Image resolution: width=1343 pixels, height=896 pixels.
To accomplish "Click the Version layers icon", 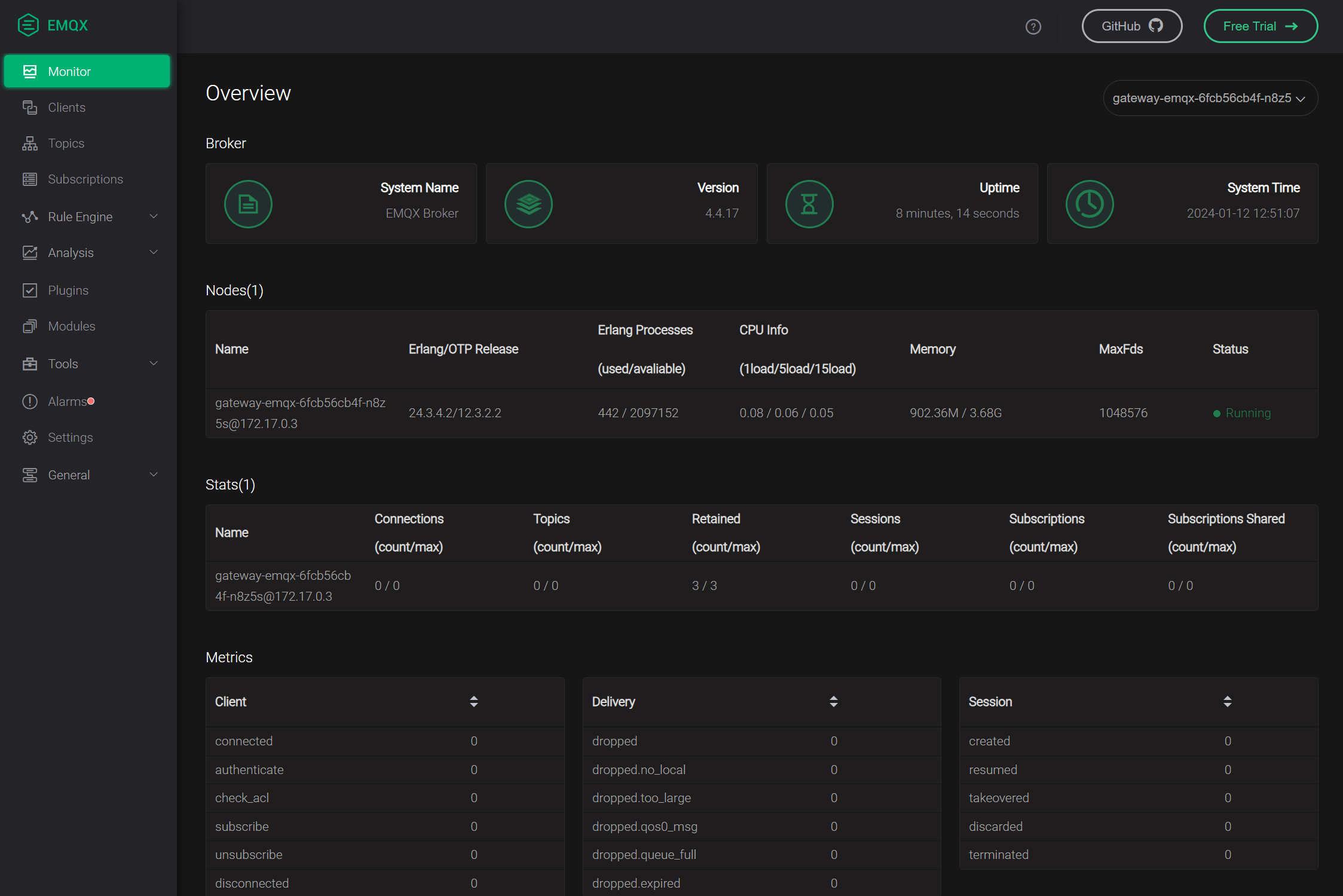I will tap(528, 204).
